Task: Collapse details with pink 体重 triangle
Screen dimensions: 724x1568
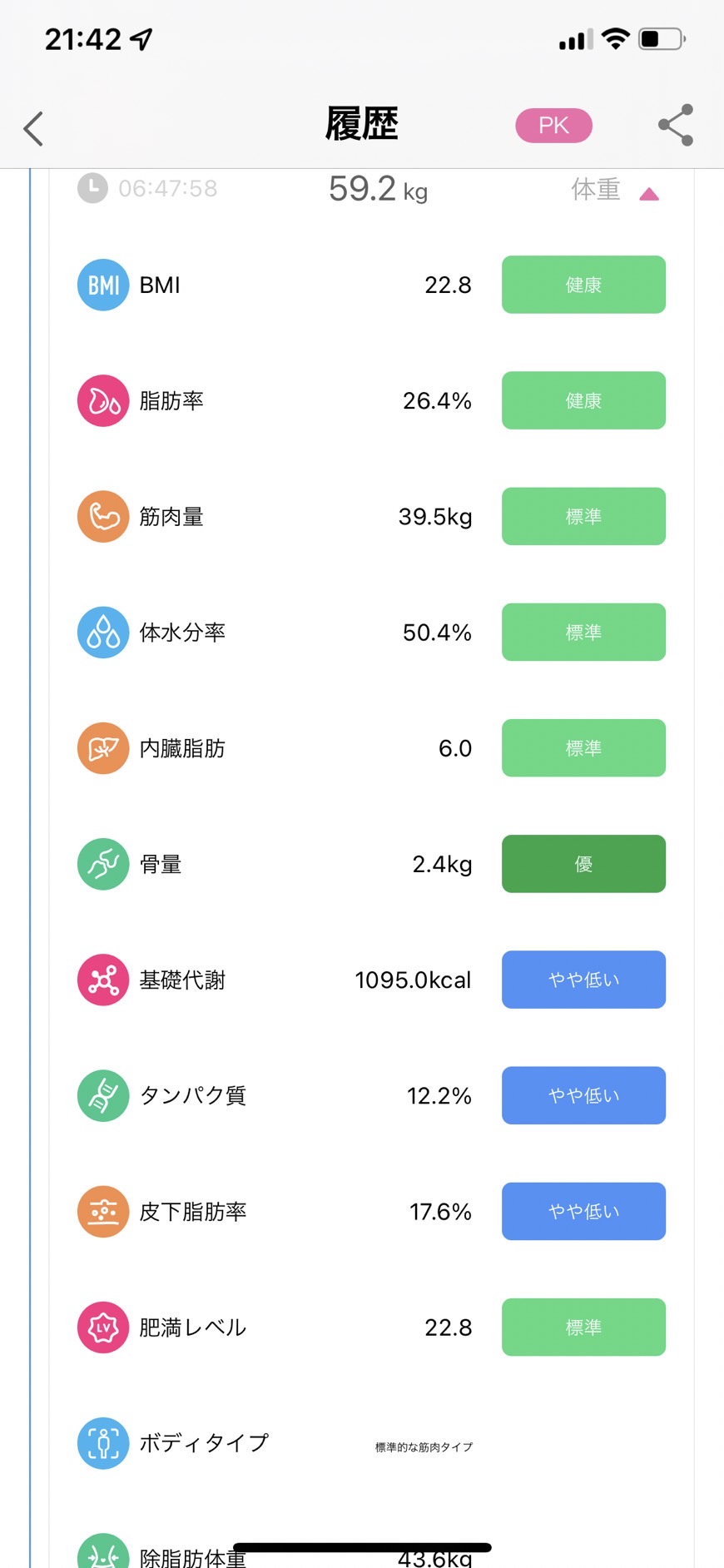Action: (649, 194)
